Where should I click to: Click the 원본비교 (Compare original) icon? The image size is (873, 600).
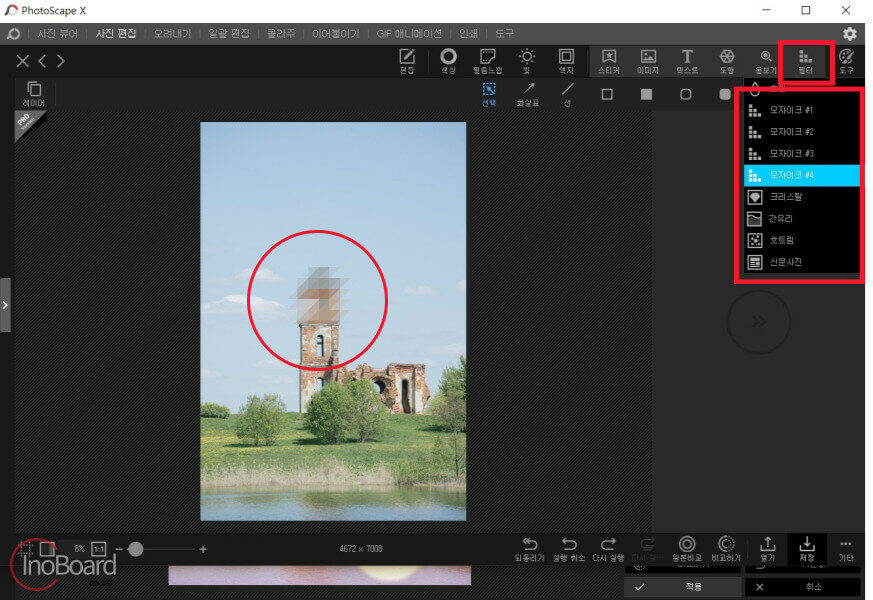click(x=687, y=549)
